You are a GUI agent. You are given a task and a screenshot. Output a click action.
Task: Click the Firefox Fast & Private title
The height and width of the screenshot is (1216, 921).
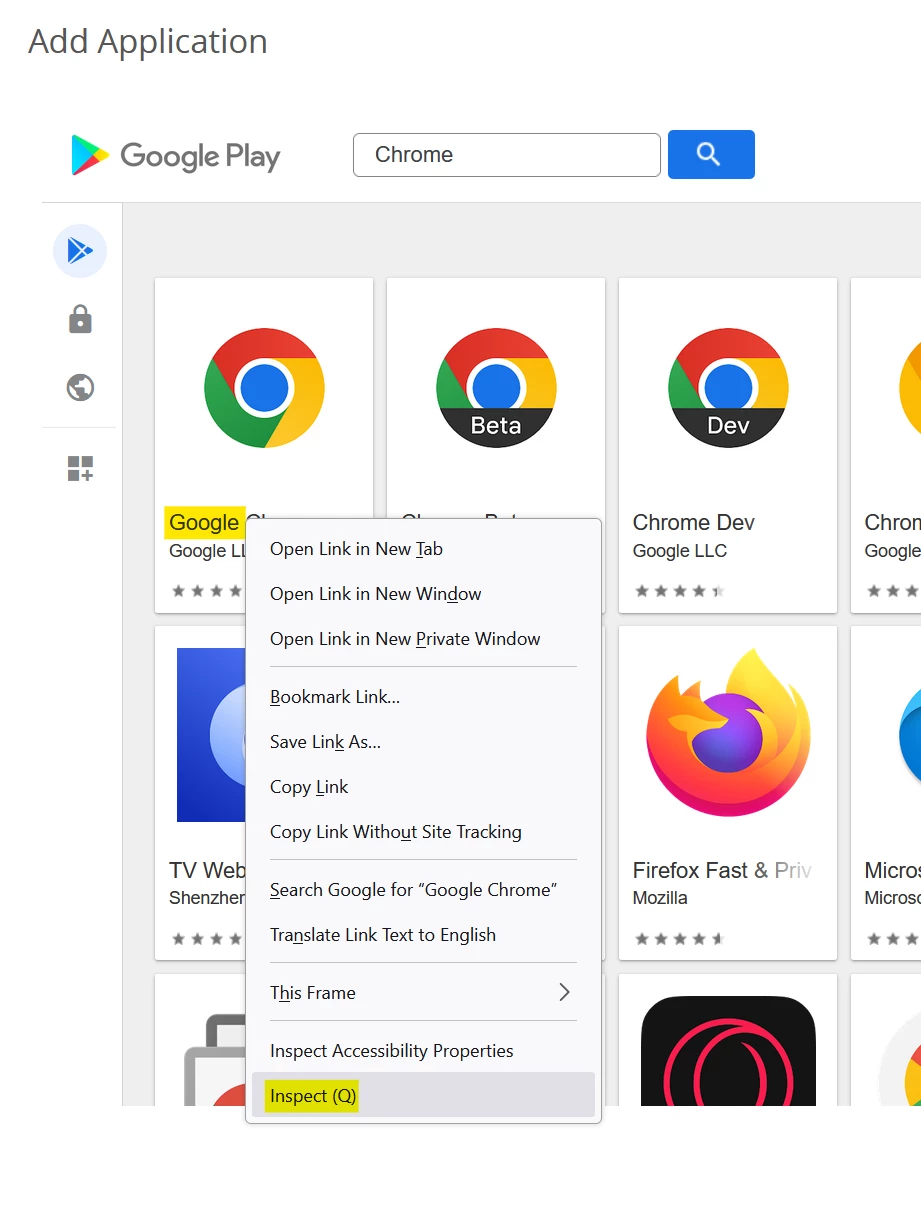coord(722,870)
